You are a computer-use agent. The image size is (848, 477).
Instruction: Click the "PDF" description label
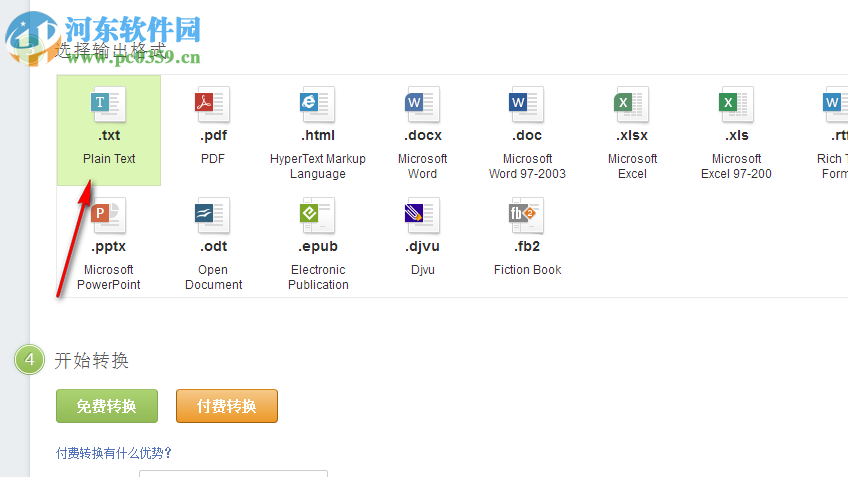213,158
